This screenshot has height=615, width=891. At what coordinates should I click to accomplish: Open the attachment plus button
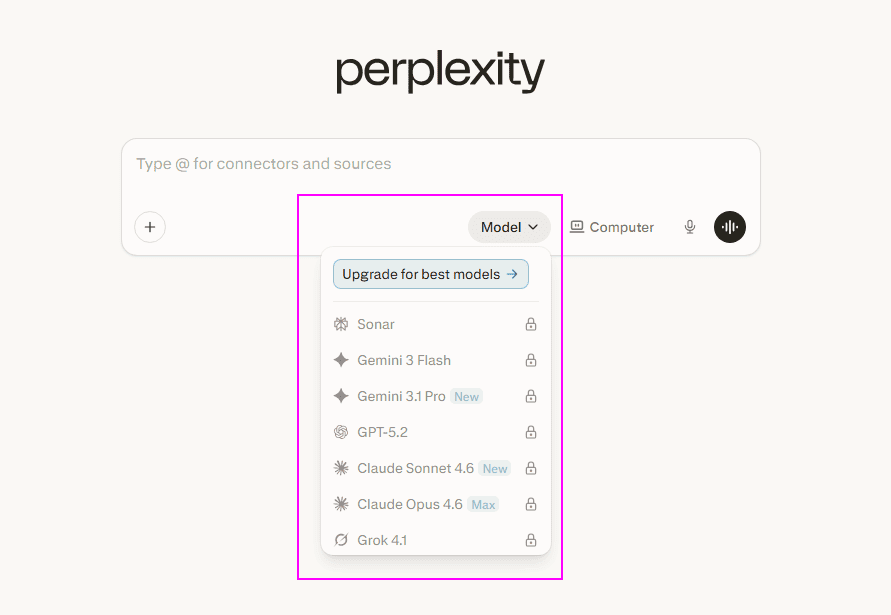coord(149,227)
